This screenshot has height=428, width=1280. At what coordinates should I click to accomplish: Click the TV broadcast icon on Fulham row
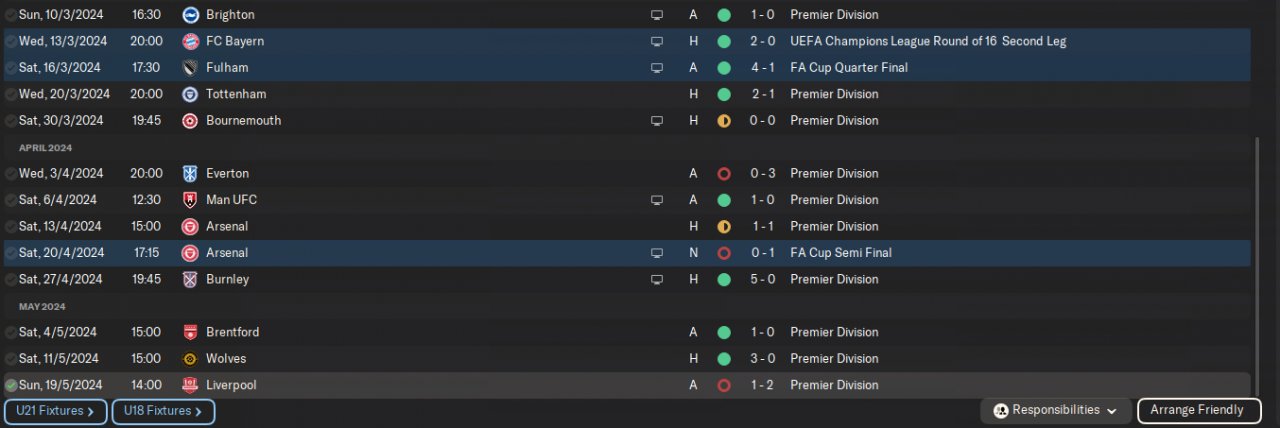tap(657, 68)
